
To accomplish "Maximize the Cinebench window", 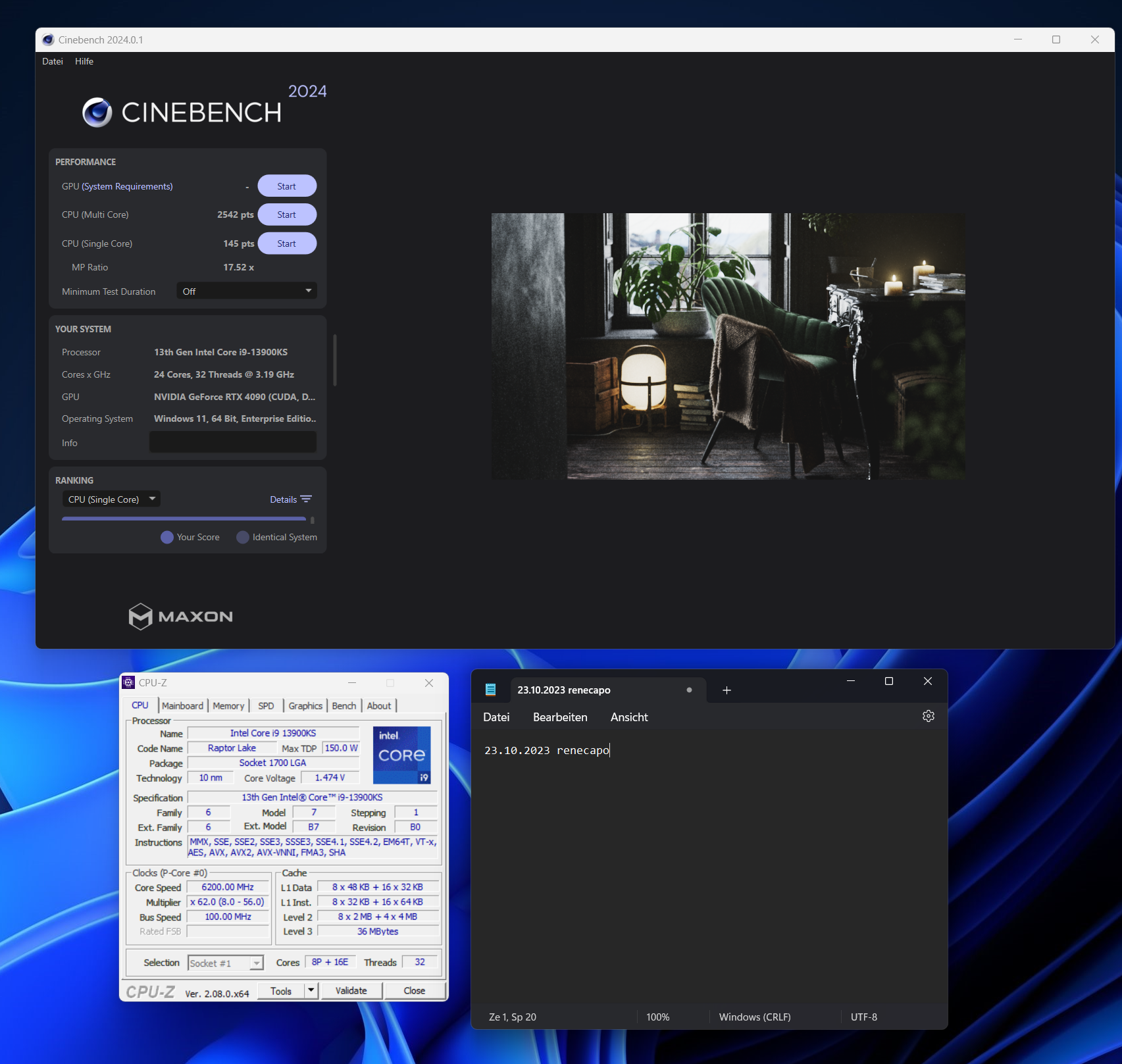I will tap(1056, 39).
